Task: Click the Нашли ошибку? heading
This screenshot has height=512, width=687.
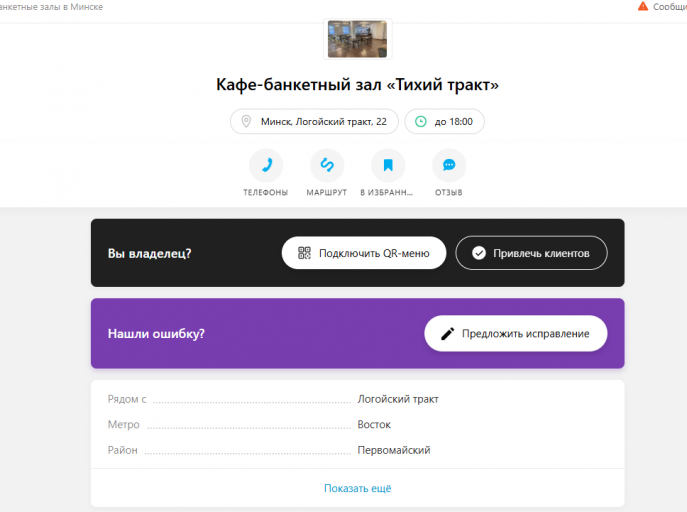Action: click(156, 334)
